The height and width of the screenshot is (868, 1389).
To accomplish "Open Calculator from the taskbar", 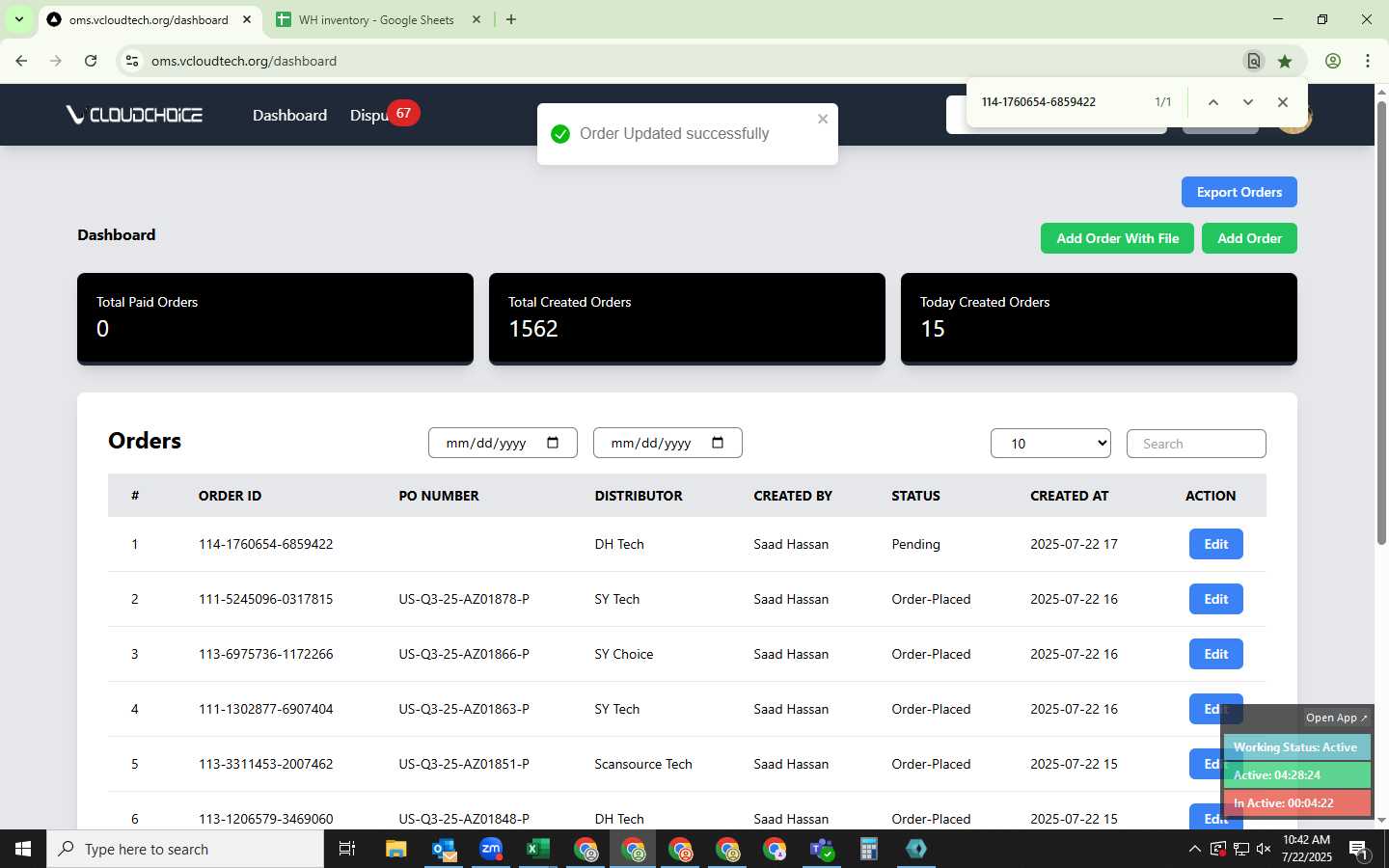I will [868, 849].
